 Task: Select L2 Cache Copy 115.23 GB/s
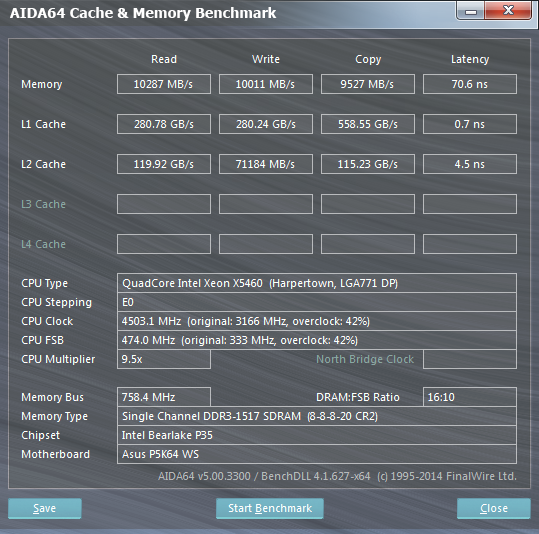[x=367, y=164]
